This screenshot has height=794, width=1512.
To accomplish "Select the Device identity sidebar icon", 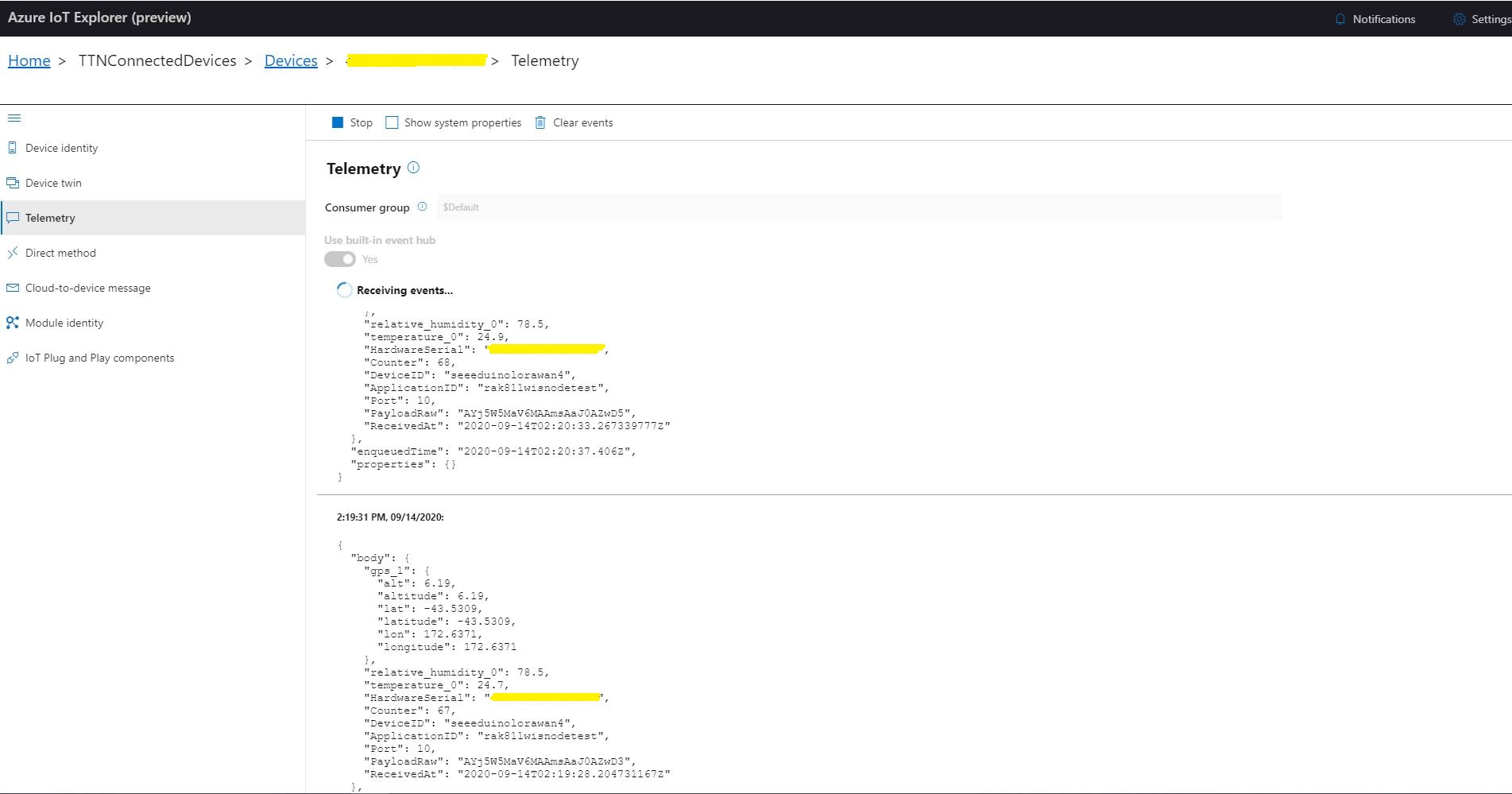I will pos(13,147).
